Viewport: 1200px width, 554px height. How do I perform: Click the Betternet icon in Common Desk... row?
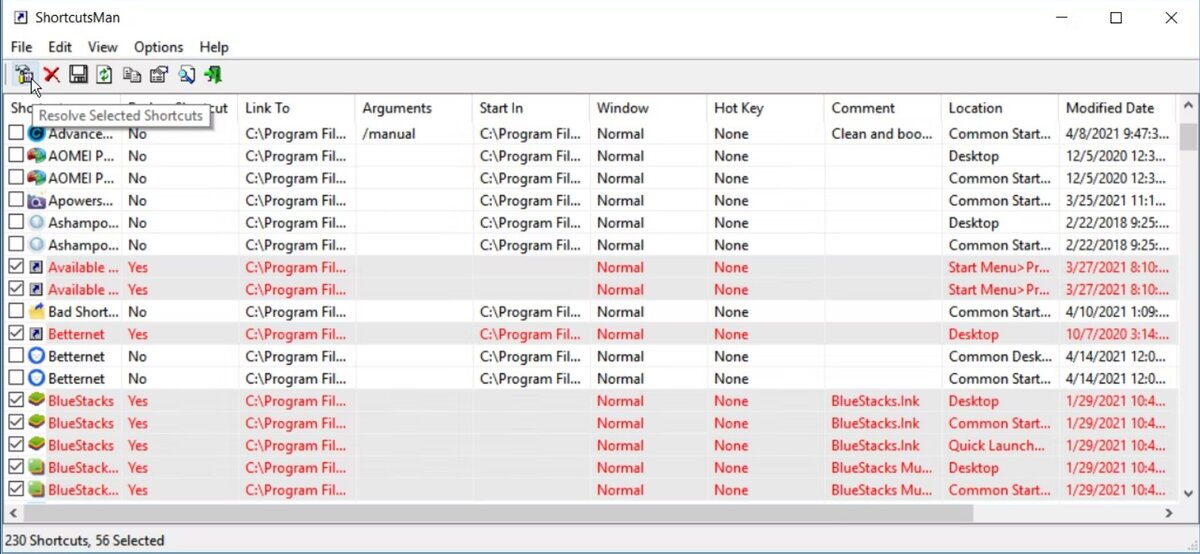coord(36,356)
